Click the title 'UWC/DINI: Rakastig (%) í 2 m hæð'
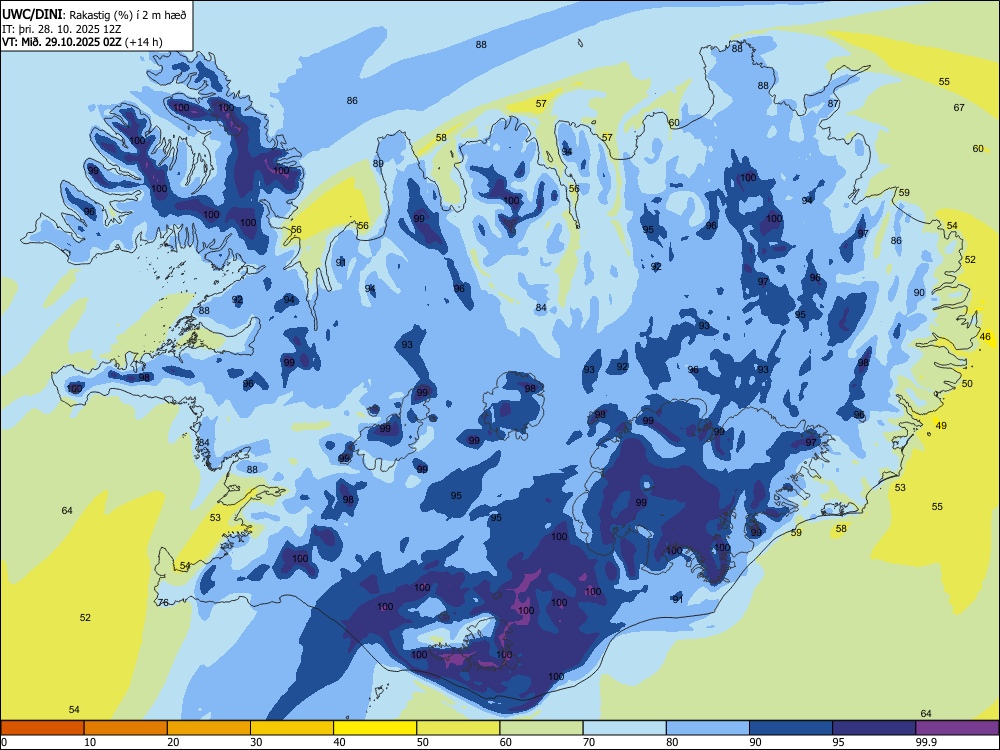This screenshot has width=1000, height=750. pos(94,15)
